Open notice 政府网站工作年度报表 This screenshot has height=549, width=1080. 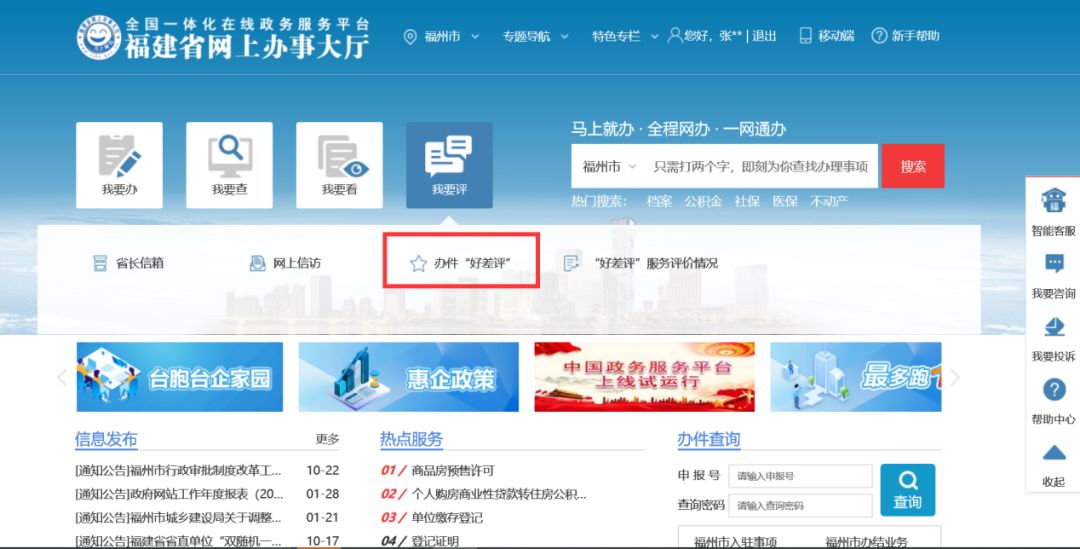click(179, 495)
